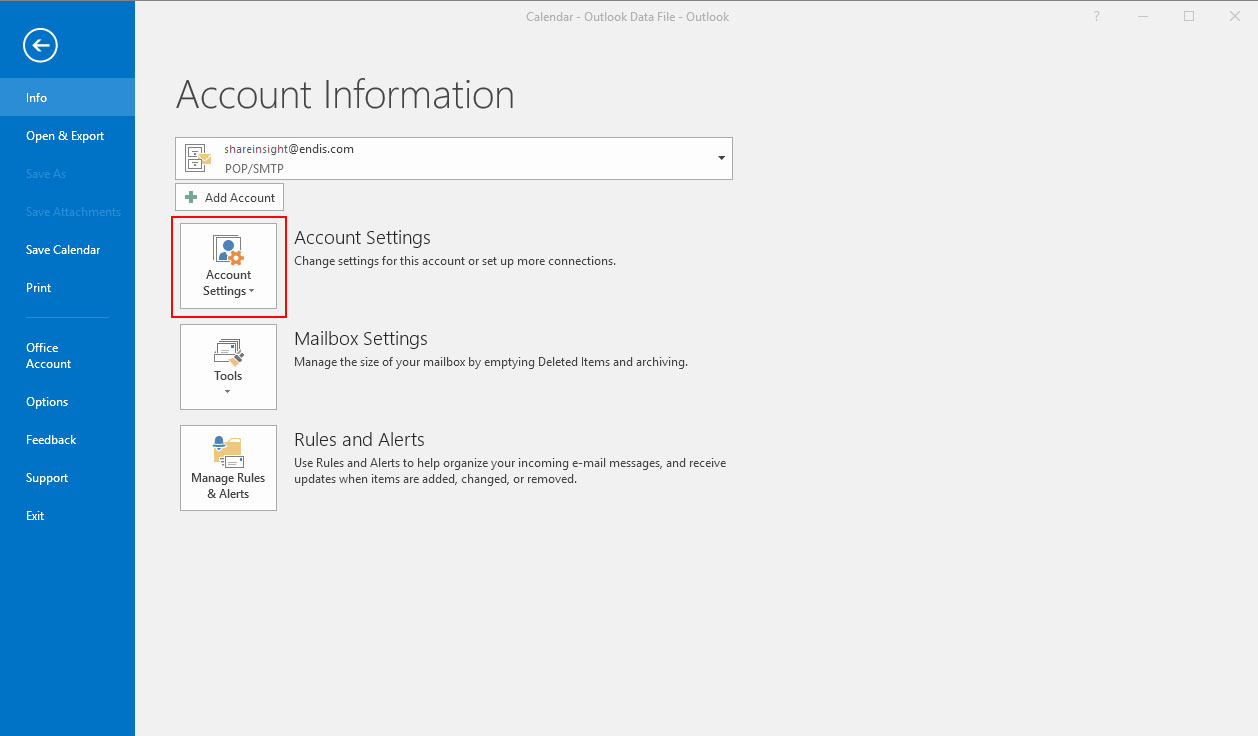Switch to the Info section
The image size is (1258, 736).
click(x=36, y=97)
